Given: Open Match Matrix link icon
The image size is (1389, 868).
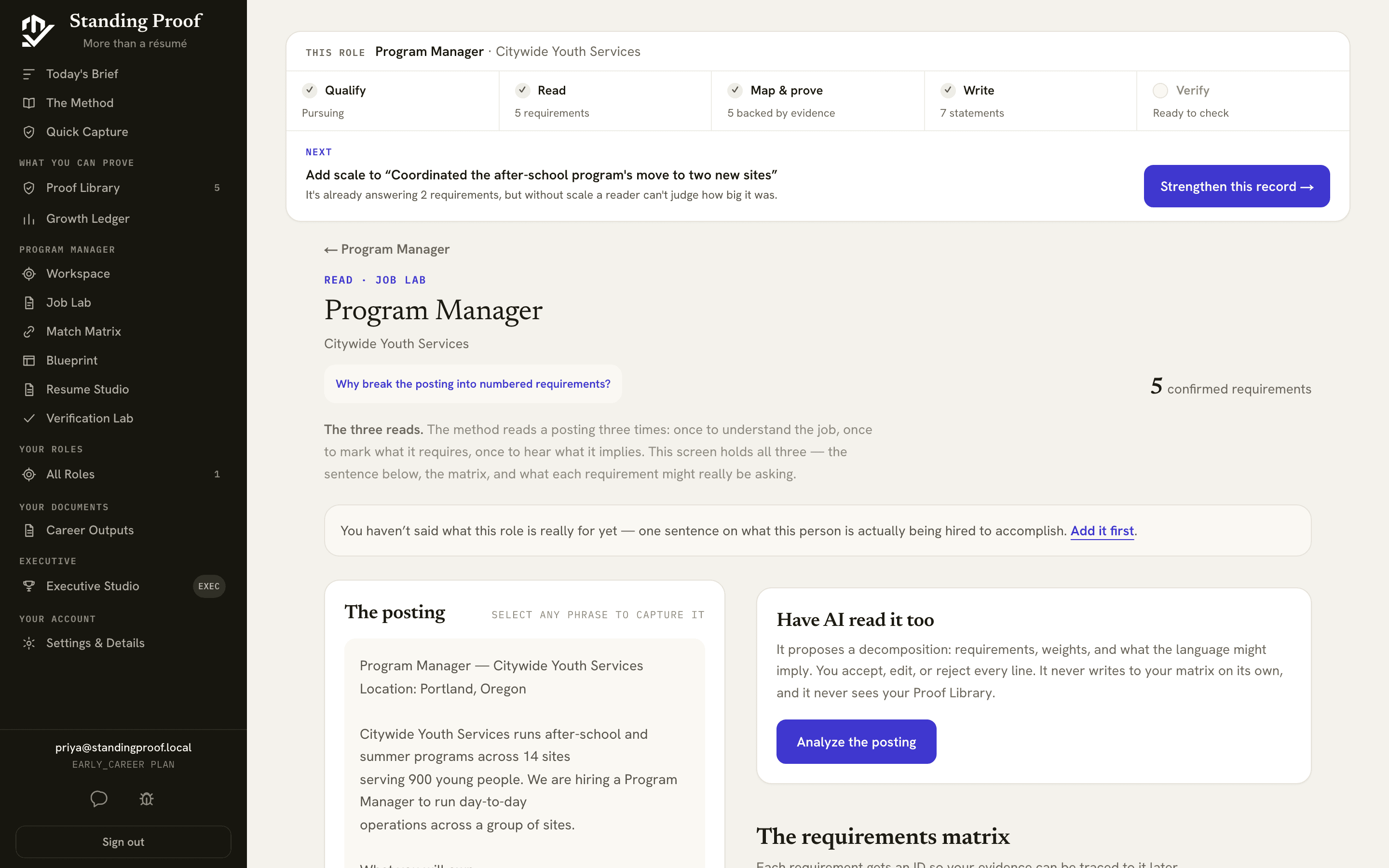Looking at the screenshot, I should 29,332.
